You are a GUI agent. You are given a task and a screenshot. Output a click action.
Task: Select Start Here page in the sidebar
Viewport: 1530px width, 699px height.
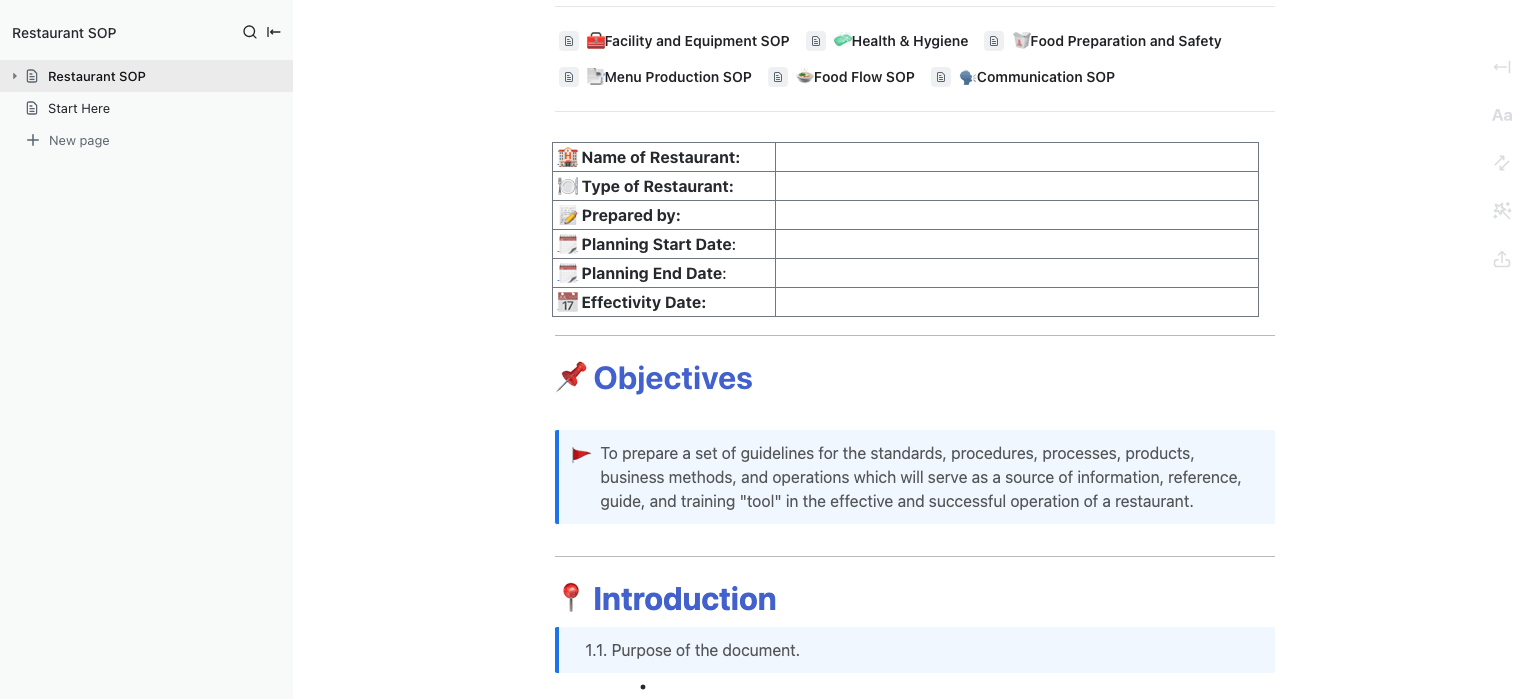pyautogui.click(x=79, y=108)
